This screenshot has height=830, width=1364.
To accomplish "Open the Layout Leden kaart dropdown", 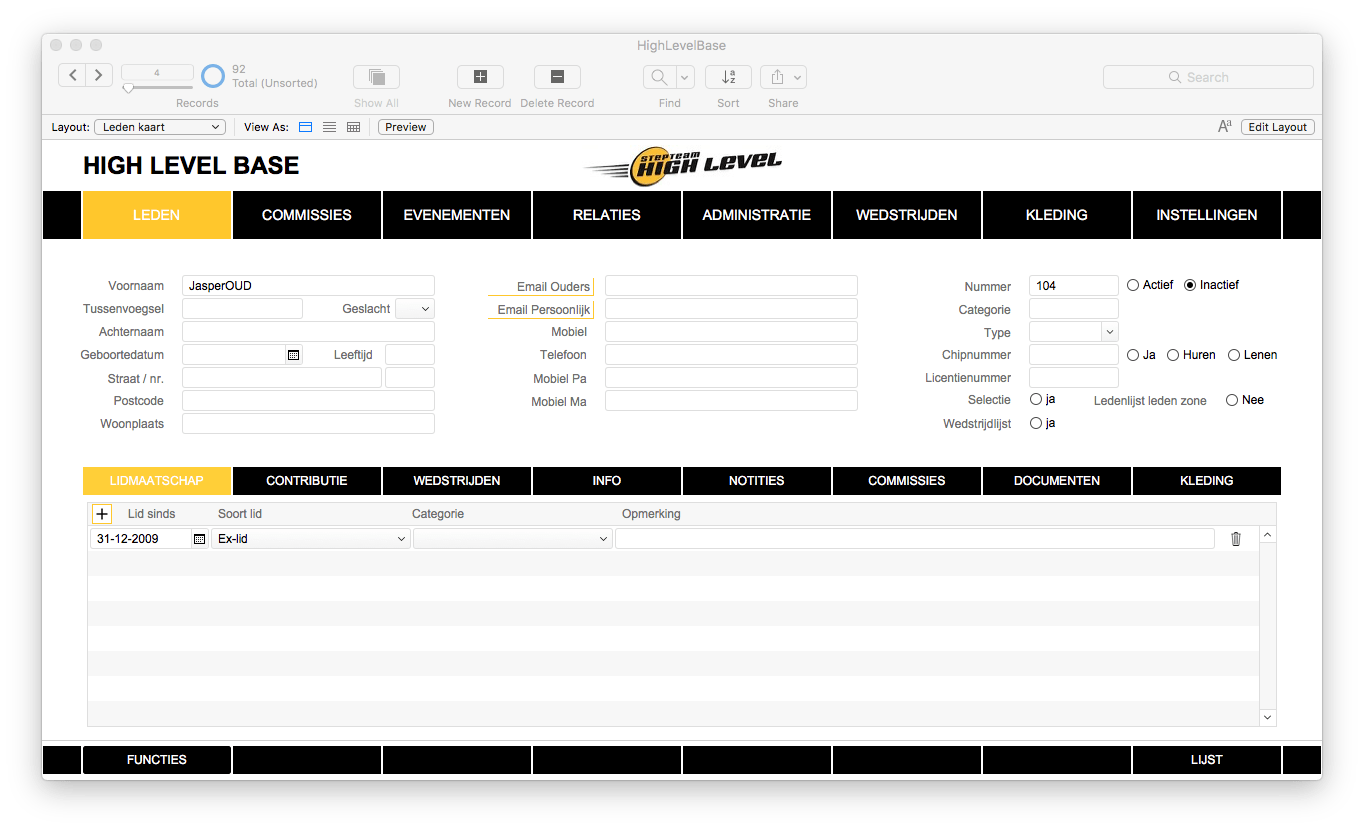I will point(160,127).
